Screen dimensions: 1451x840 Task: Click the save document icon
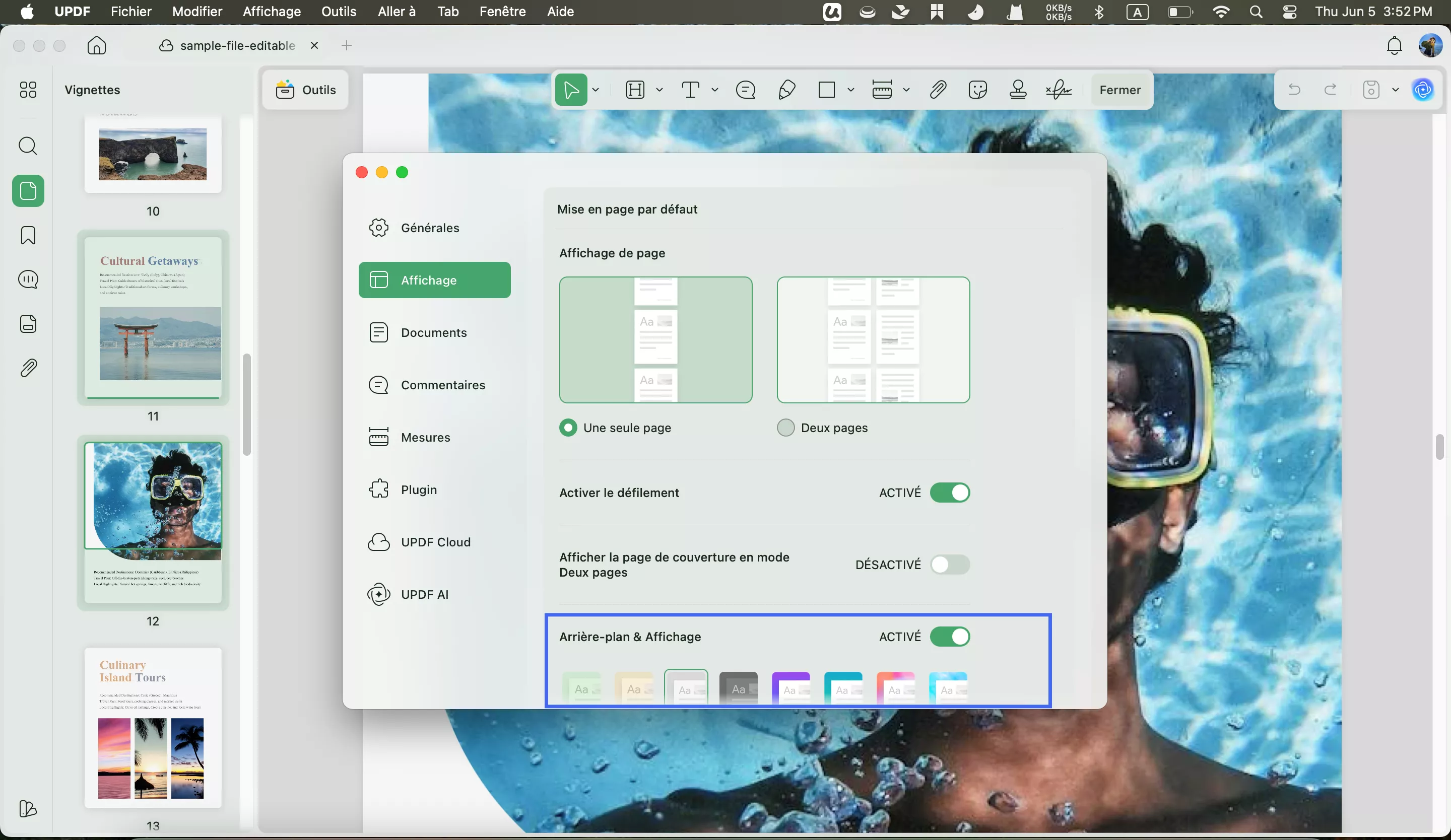click(1371, 90)
